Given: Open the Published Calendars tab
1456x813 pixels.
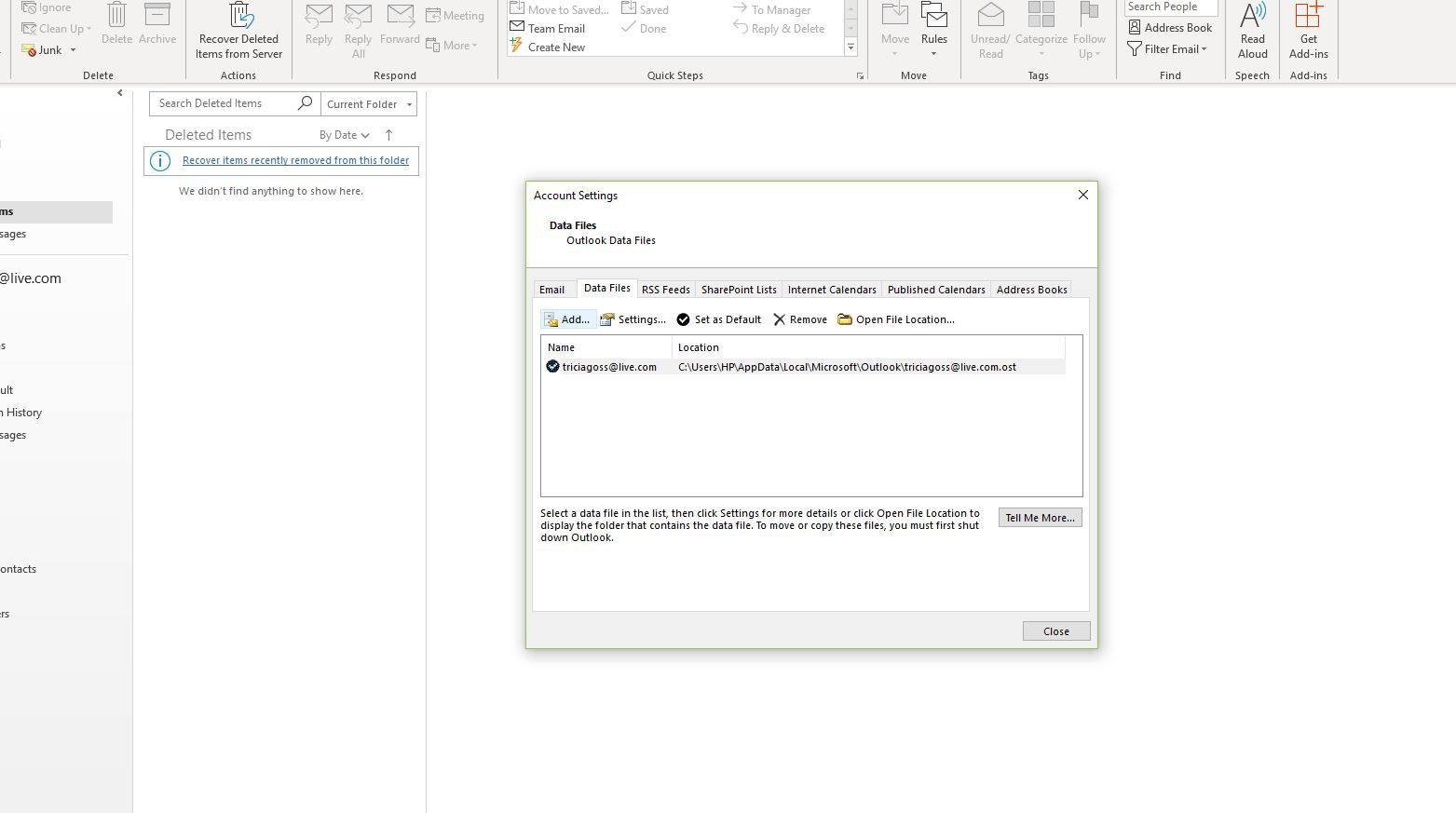Looking at the screenshot, I should [936, 290].
